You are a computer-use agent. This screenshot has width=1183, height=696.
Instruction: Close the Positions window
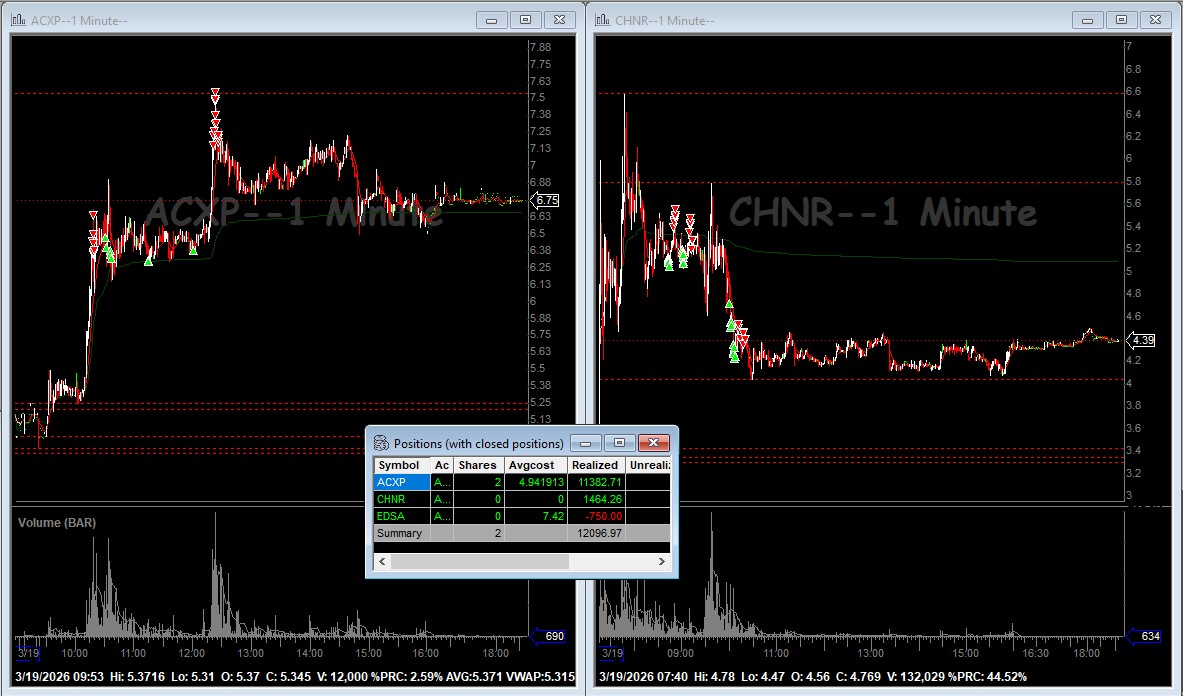(x=654, y=443)
